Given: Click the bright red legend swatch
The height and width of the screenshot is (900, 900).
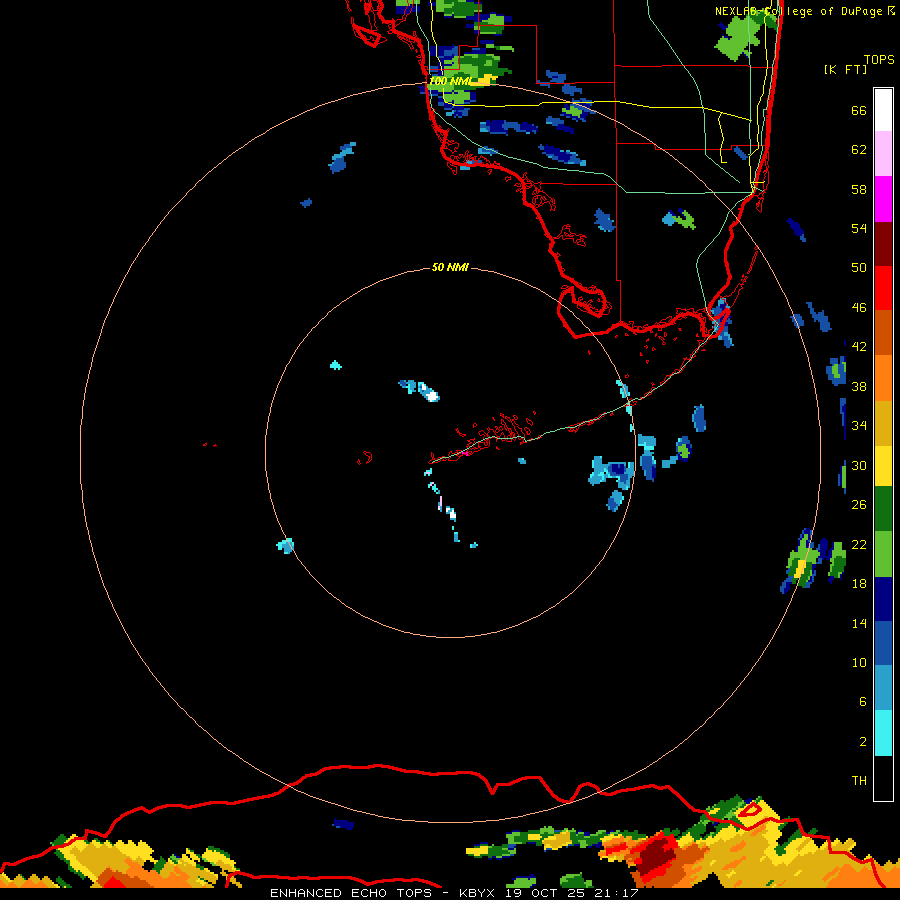Looking at the screenshot, I should tap(883, 288).
